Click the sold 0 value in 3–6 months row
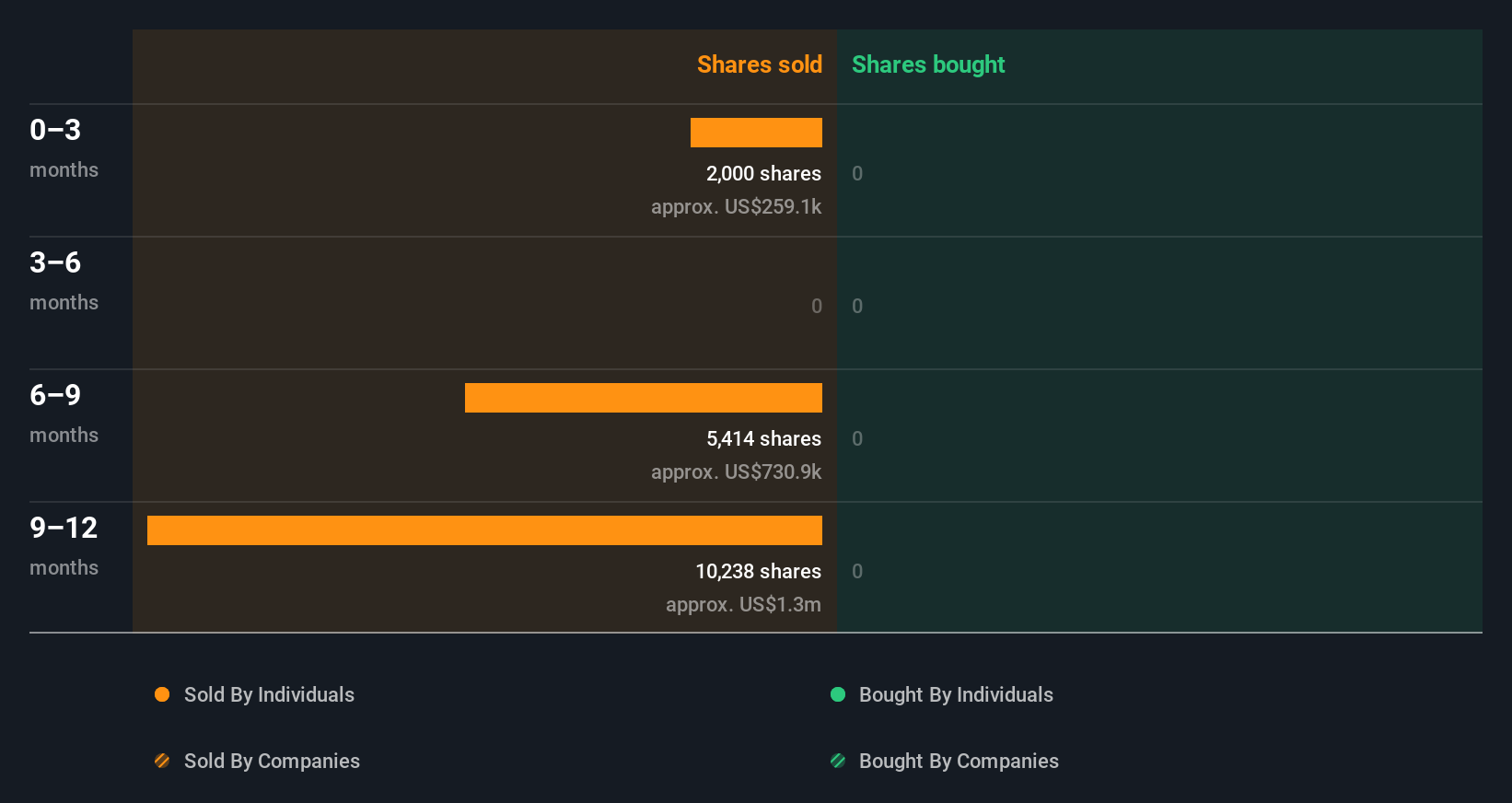This screenshot has width=1512, height=803. 817,306
